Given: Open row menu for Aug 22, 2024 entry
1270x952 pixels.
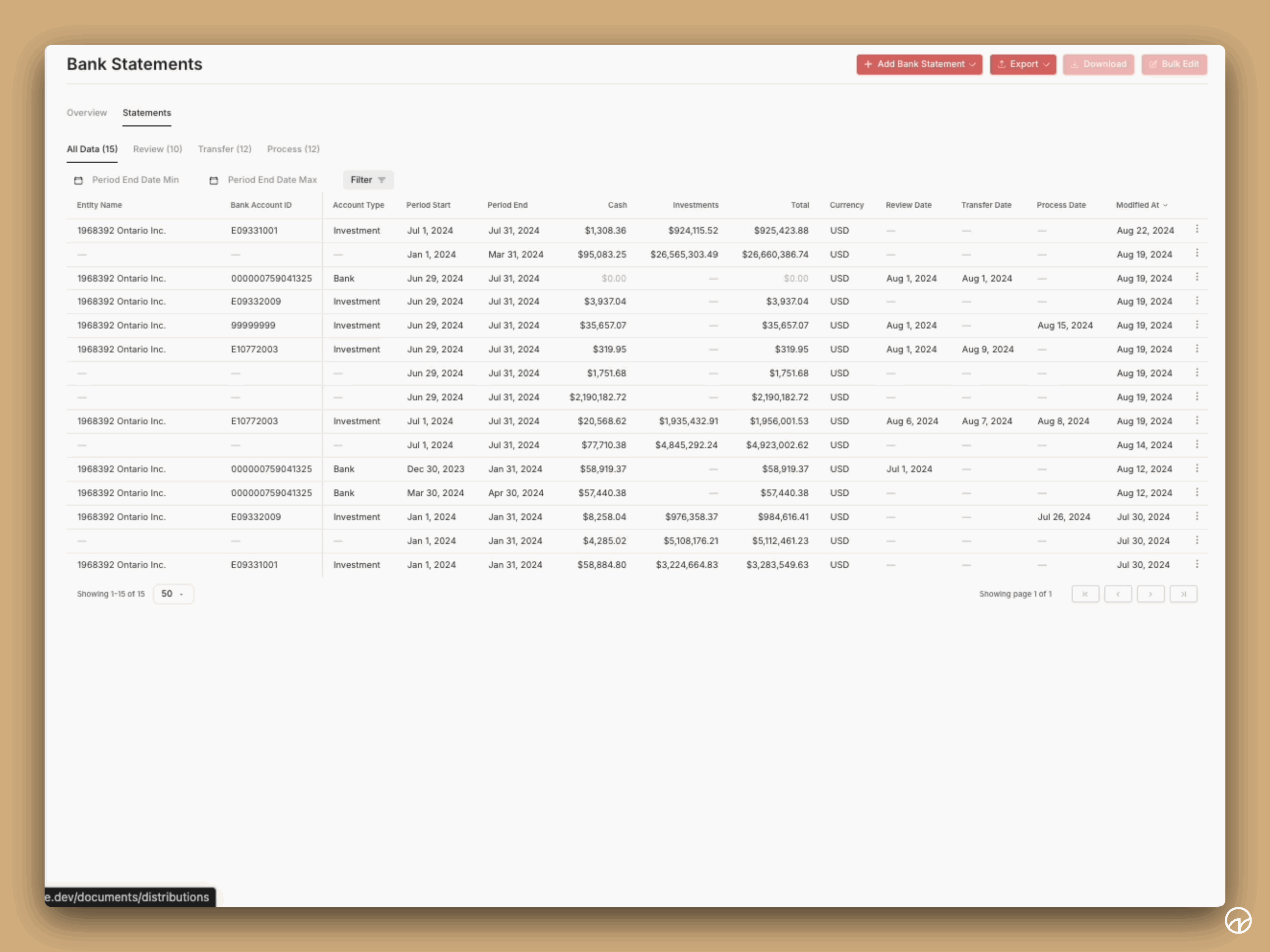Looking at the screenshot, I should click(1197, 230).
